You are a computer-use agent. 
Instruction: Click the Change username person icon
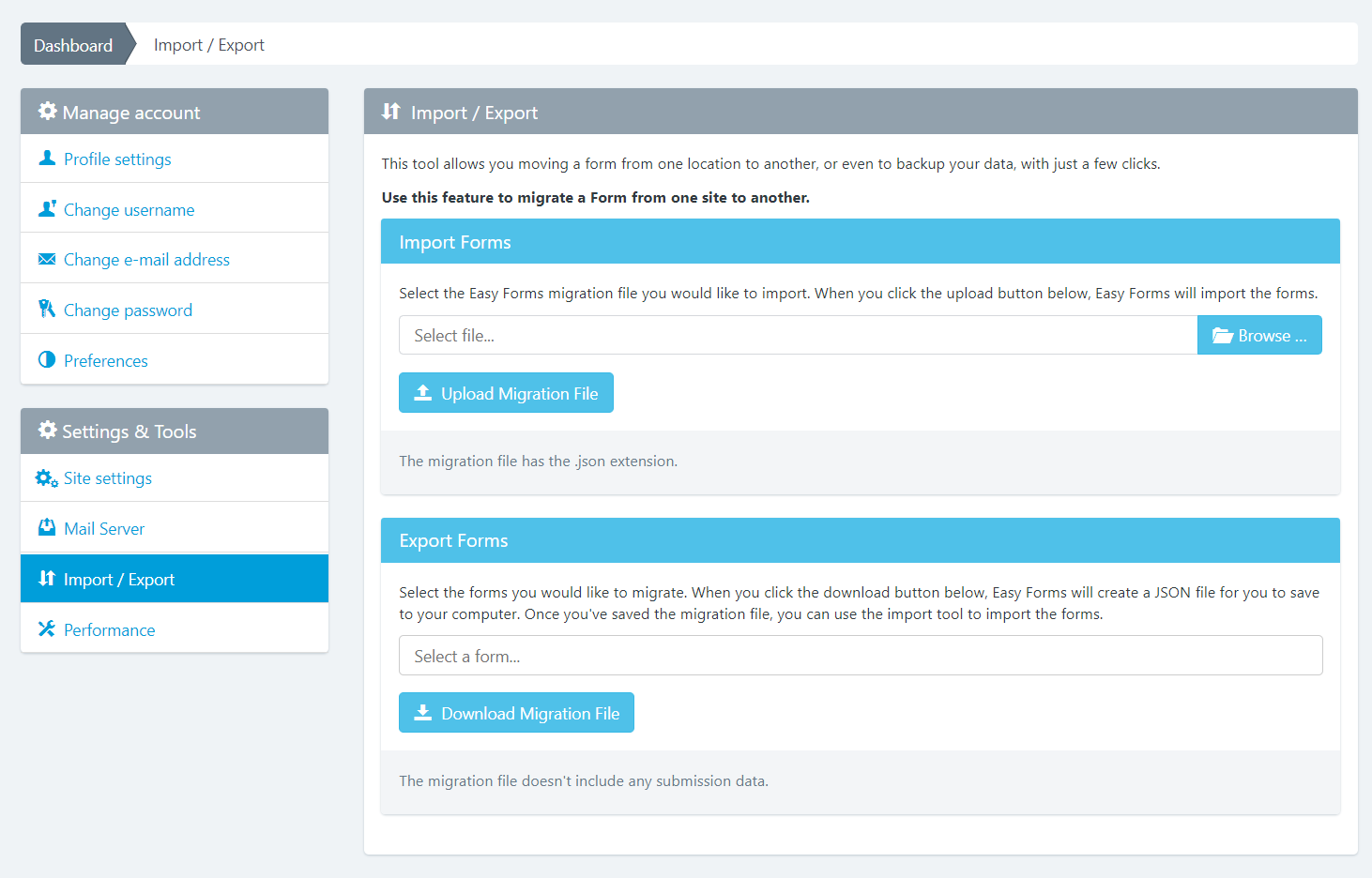[x=47, y=209]
